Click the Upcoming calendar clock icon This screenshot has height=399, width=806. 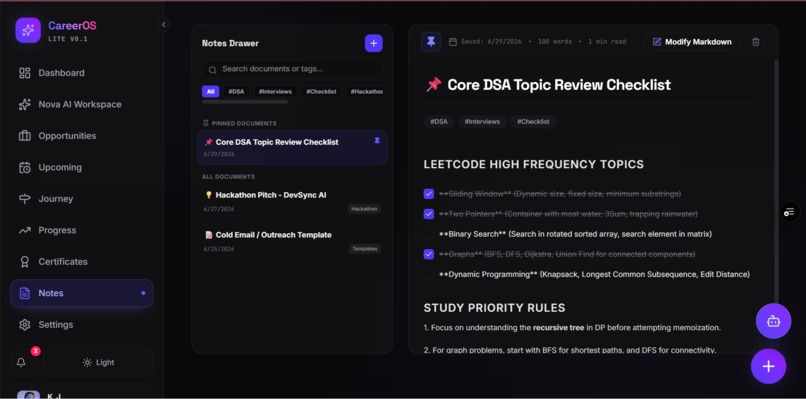[25, 167]
